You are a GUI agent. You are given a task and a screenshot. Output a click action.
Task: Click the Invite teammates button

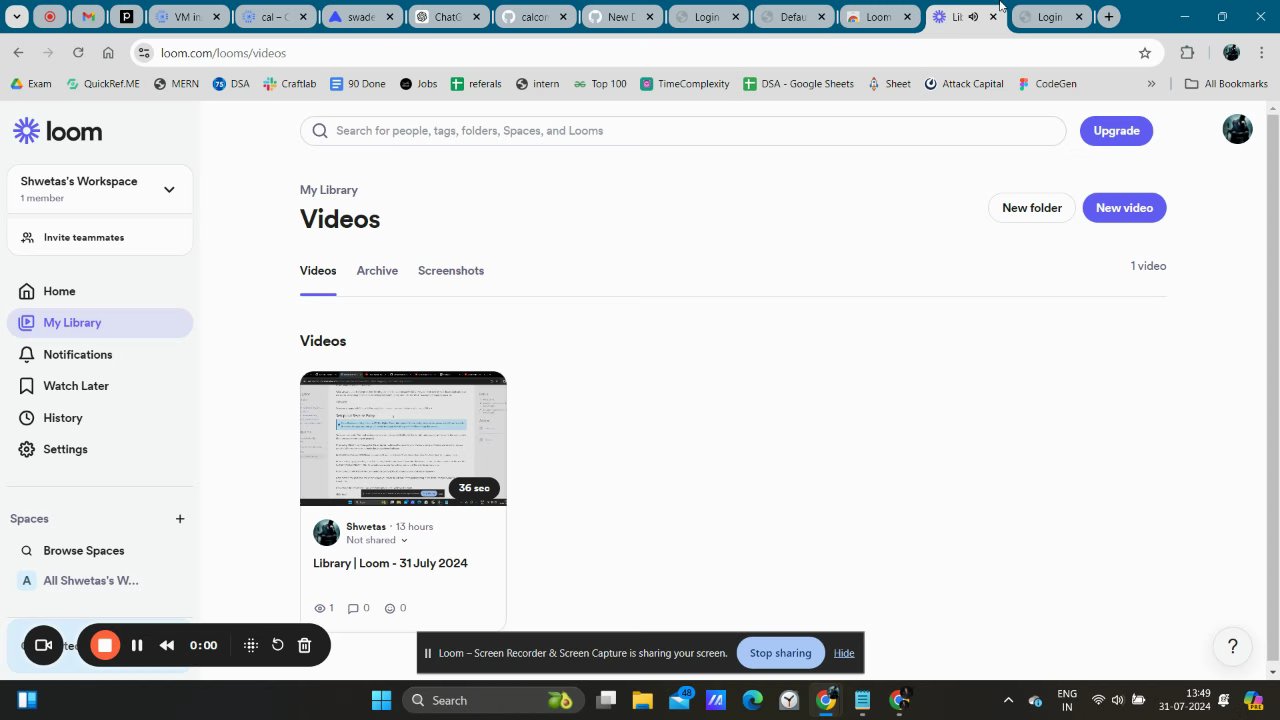pos(100,237)
